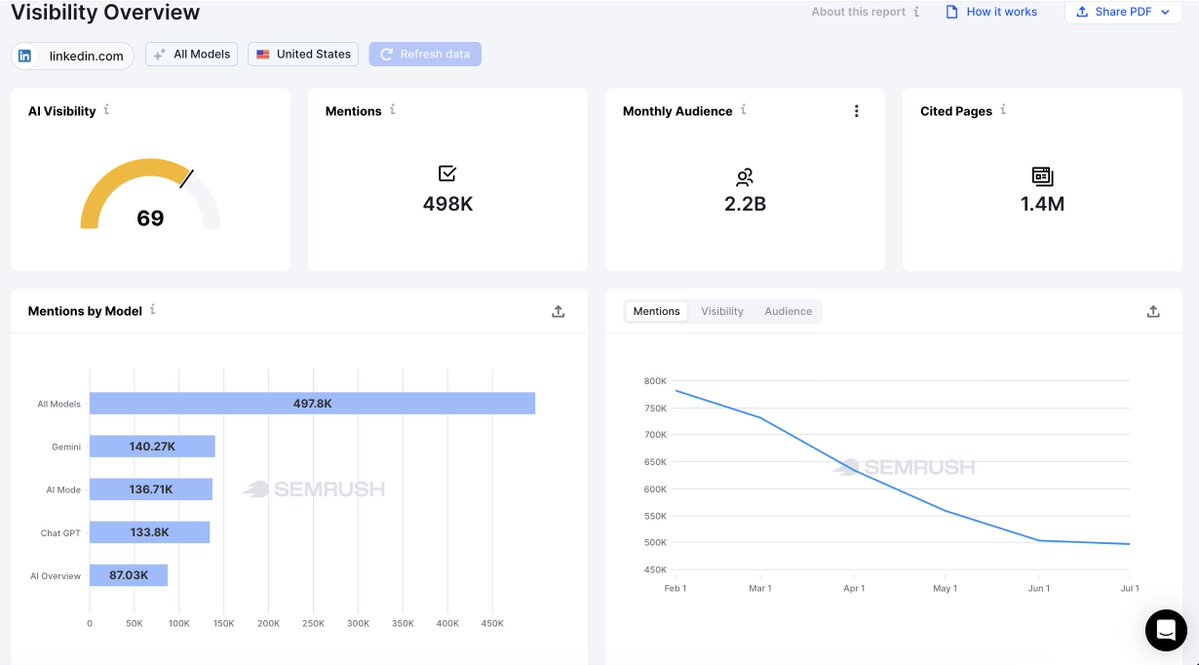
Task: Click the Jul 1 date label
Action: [1129, 589]
